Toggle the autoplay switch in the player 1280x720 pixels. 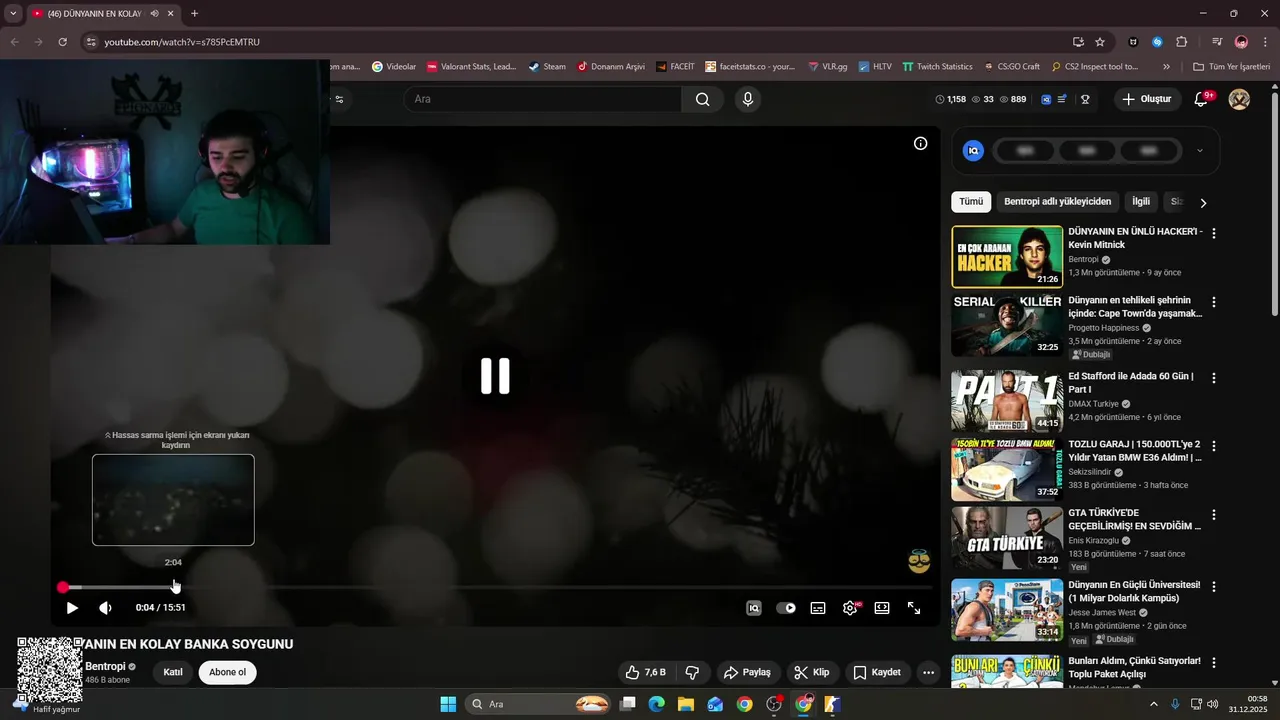pyautogui.click(x=787, y=608)
